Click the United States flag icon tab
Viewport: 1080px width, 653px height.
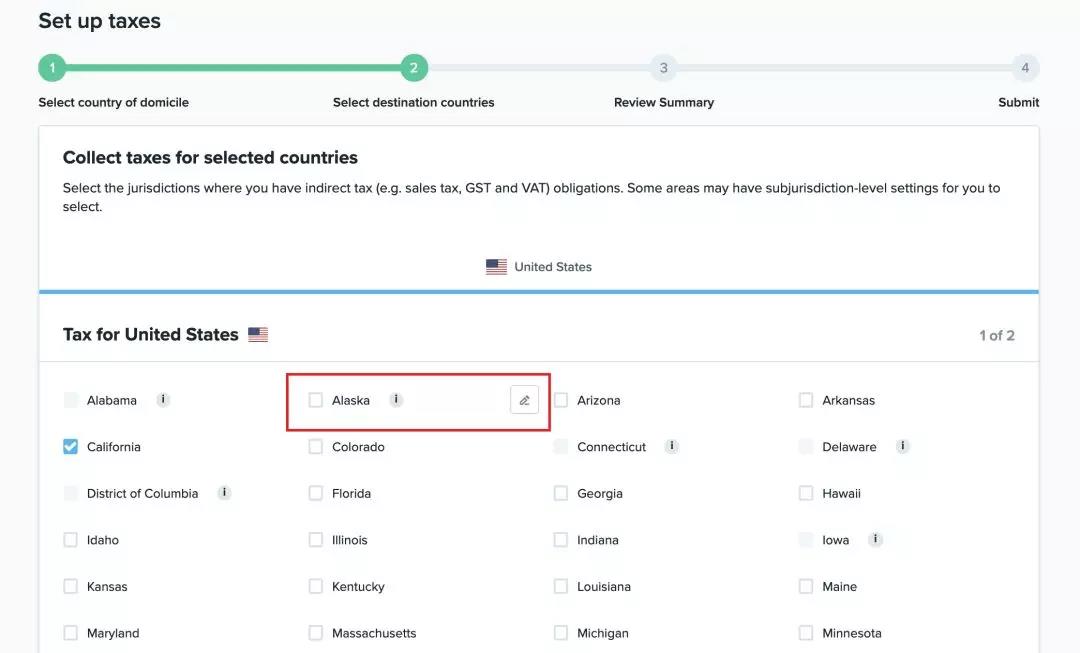(496, 267)
